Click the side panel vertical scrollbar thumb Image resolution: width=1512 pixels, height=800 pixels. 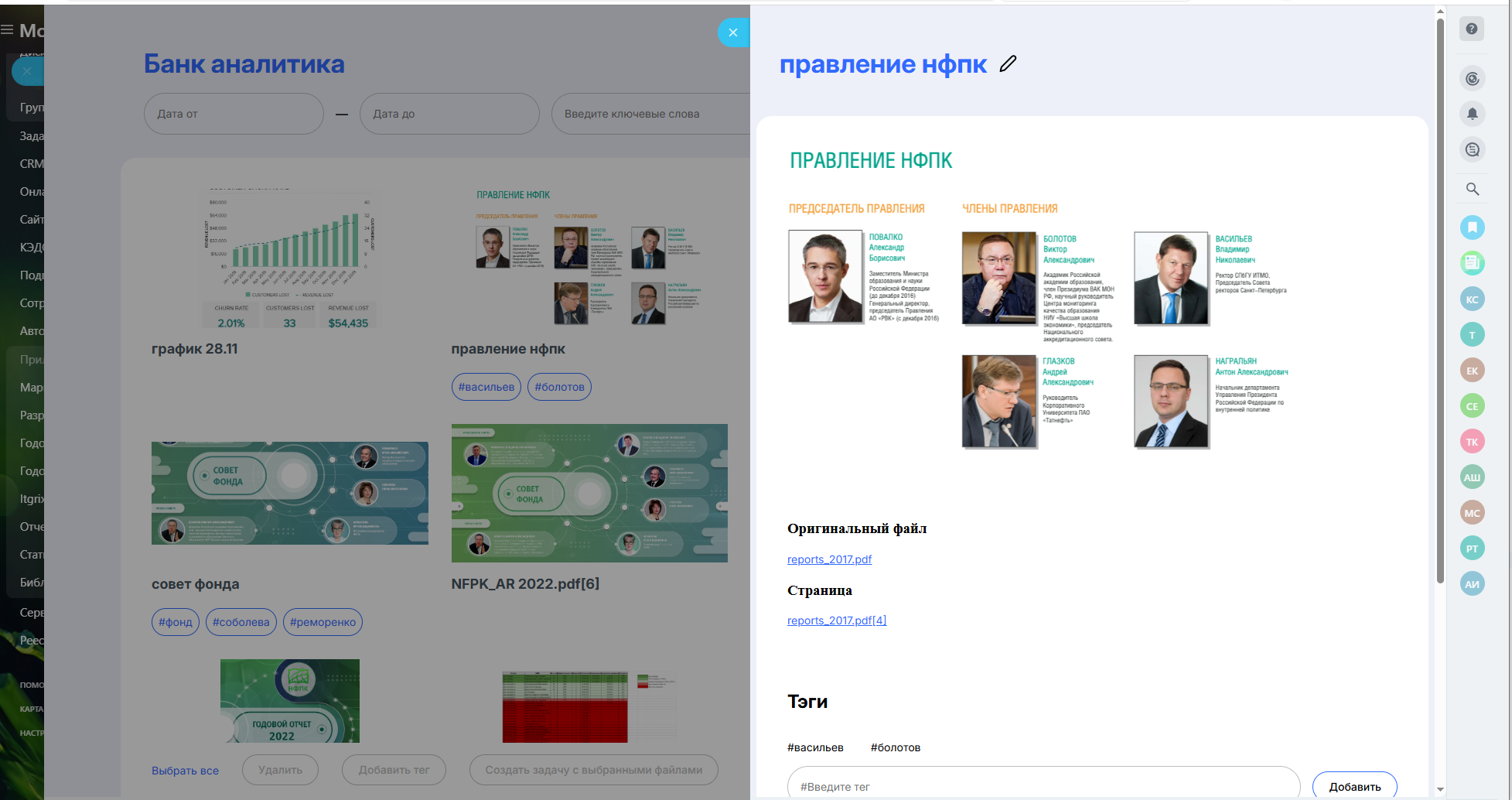[x=1440, y=300]
